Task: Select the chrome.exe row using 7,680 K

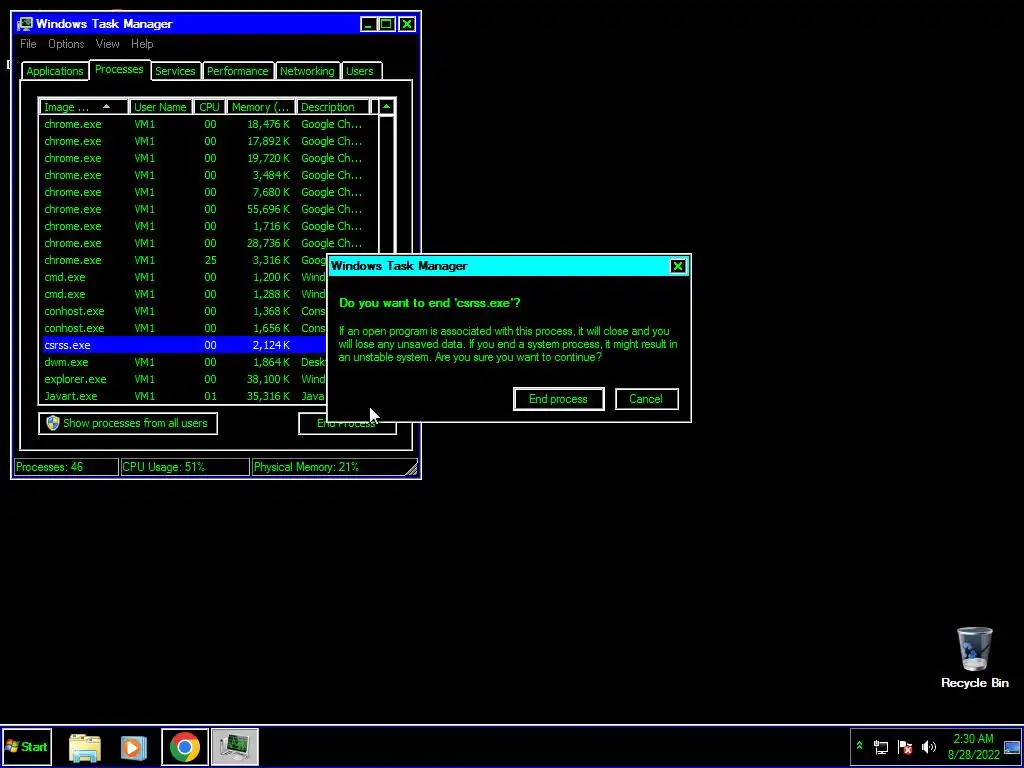Action: pos(208,193)
